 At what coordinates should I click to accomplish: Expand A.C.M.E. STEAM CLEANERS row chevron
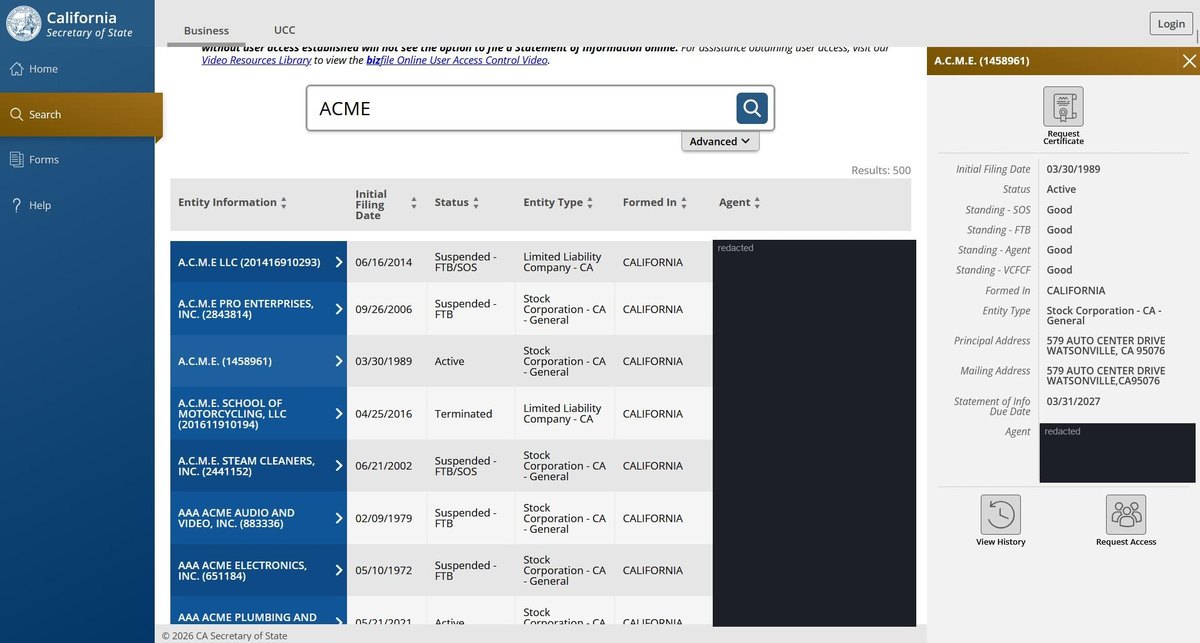338,466
